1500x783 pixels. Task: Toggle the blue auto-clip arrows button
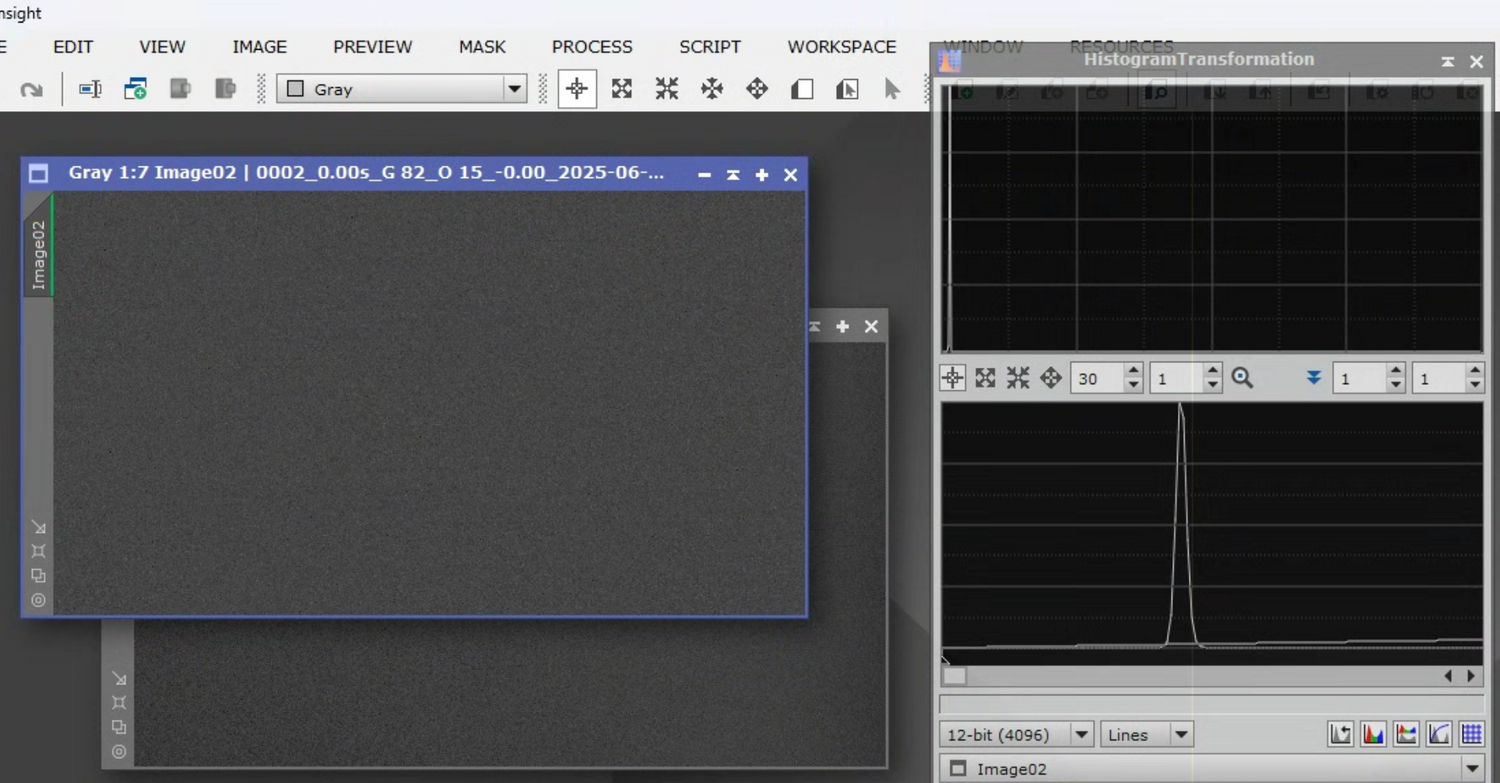(x=1312, y=378)
